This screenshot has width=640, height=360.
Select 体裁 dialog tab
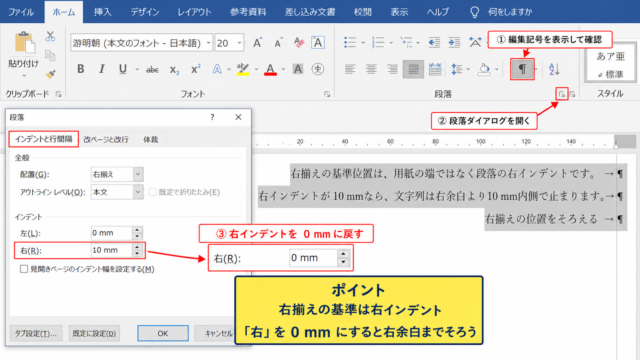click(x=150, y=140)
